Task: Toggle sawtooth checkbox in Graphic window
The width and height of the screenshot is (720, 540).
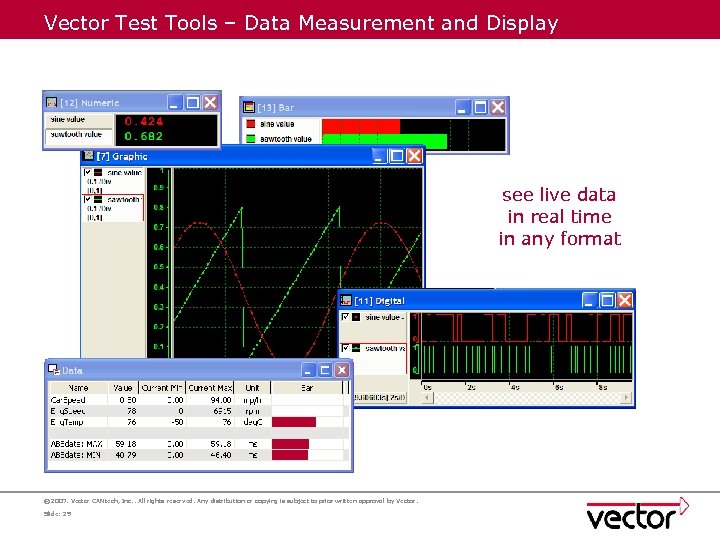Action: pyautogui.click(x=87, y=199)
